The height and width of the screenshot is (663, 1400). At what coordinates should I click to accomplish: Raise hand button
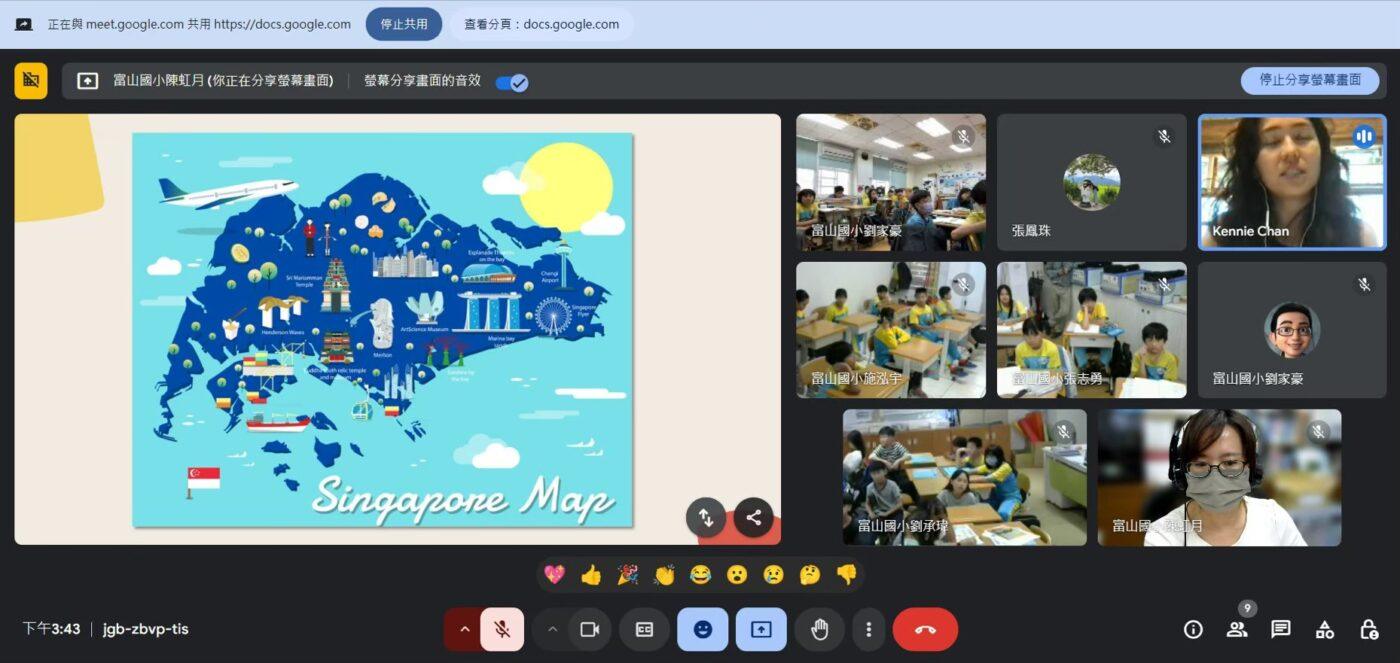pos(820,629)
